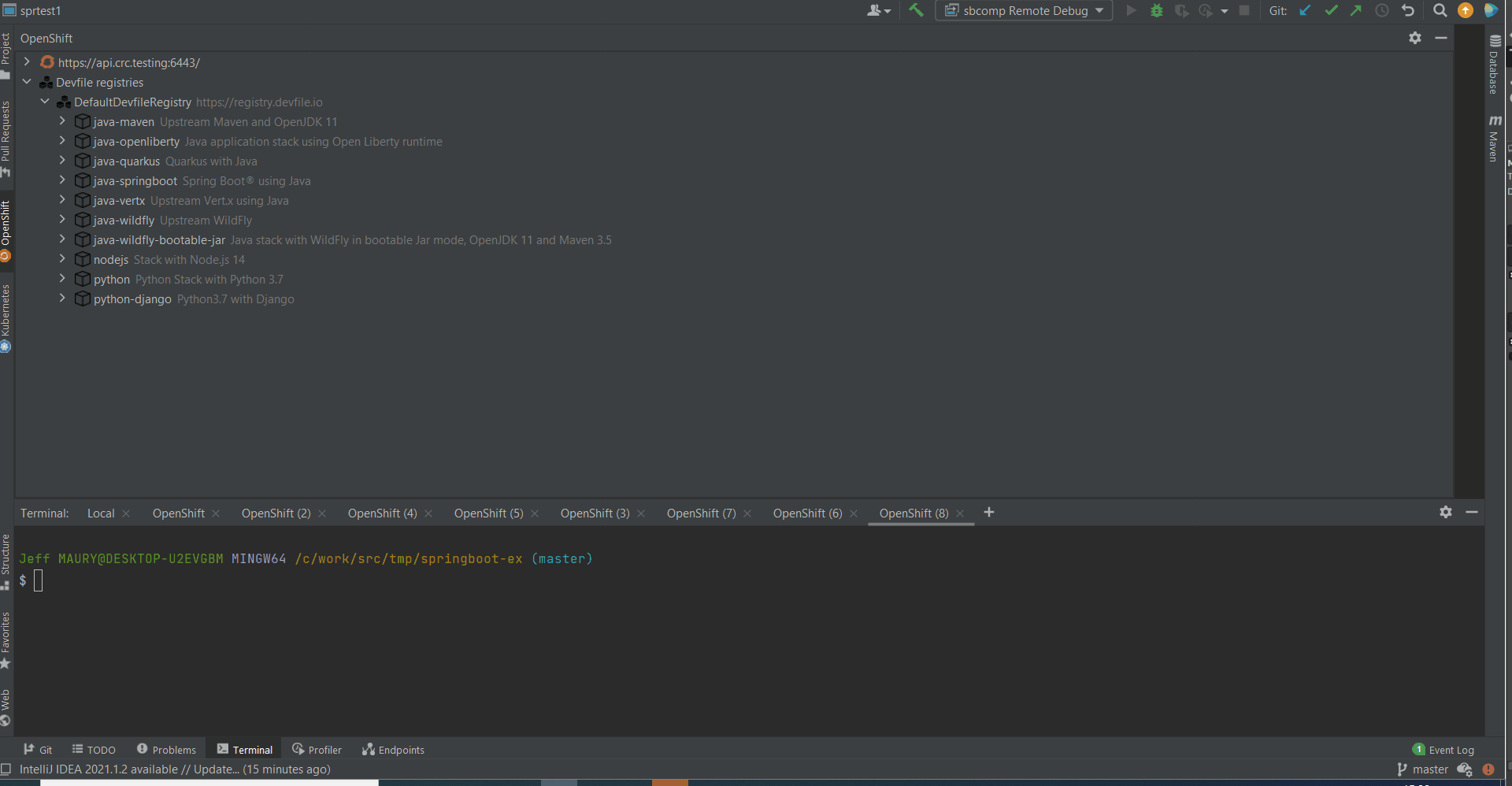Update project with the blue Git arrow

coord(1305,10)
